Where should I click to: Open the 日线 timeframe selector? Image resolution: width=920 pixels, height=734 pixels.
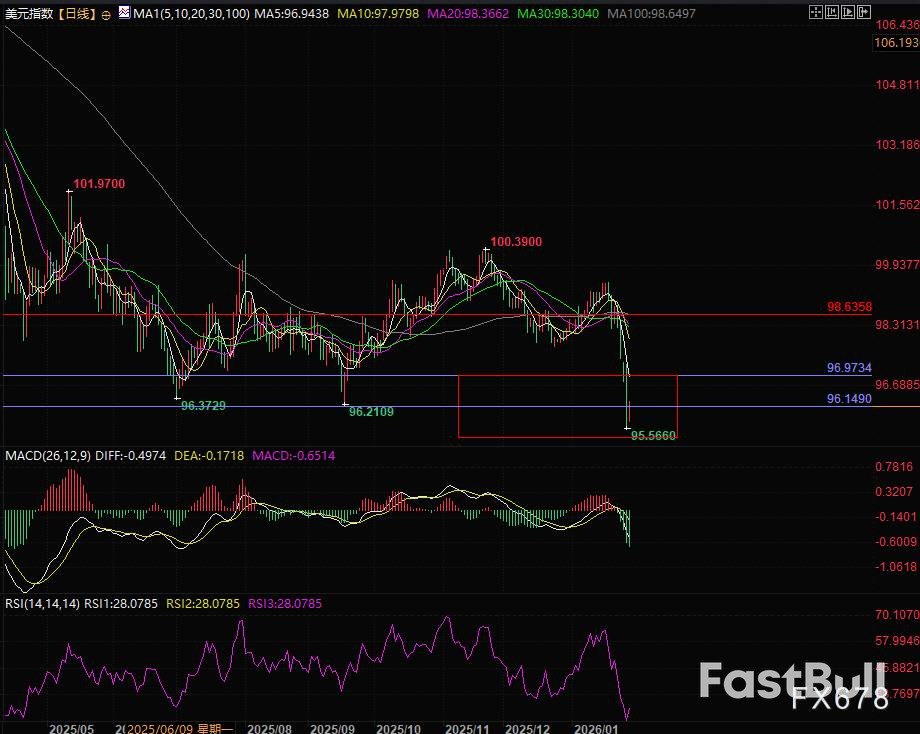coord(78,14)
